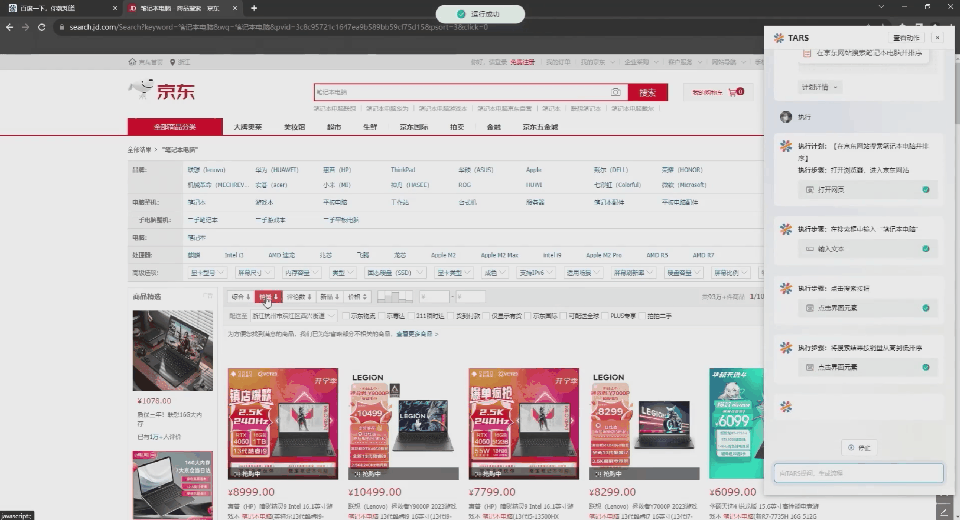Expand the IPv6 support filter dropdown

point(534,273)
